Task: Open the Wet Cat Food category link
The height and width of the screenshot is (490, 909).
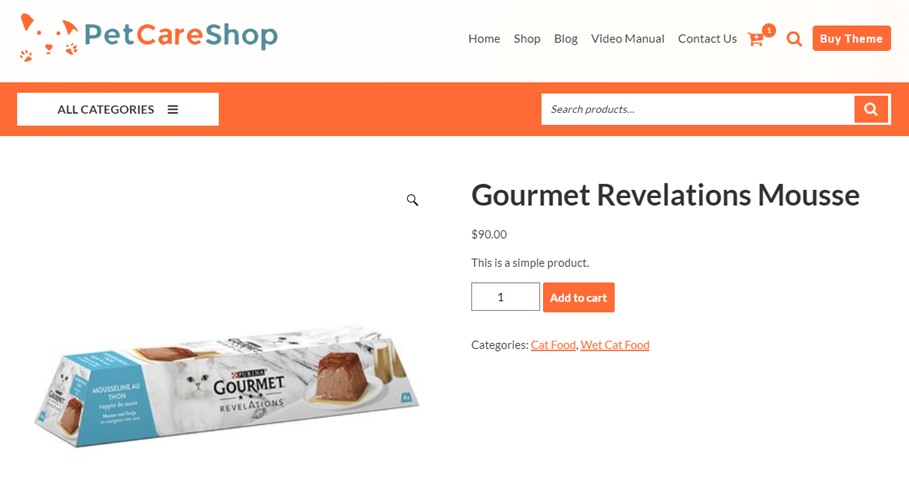Action: point(615,345)
